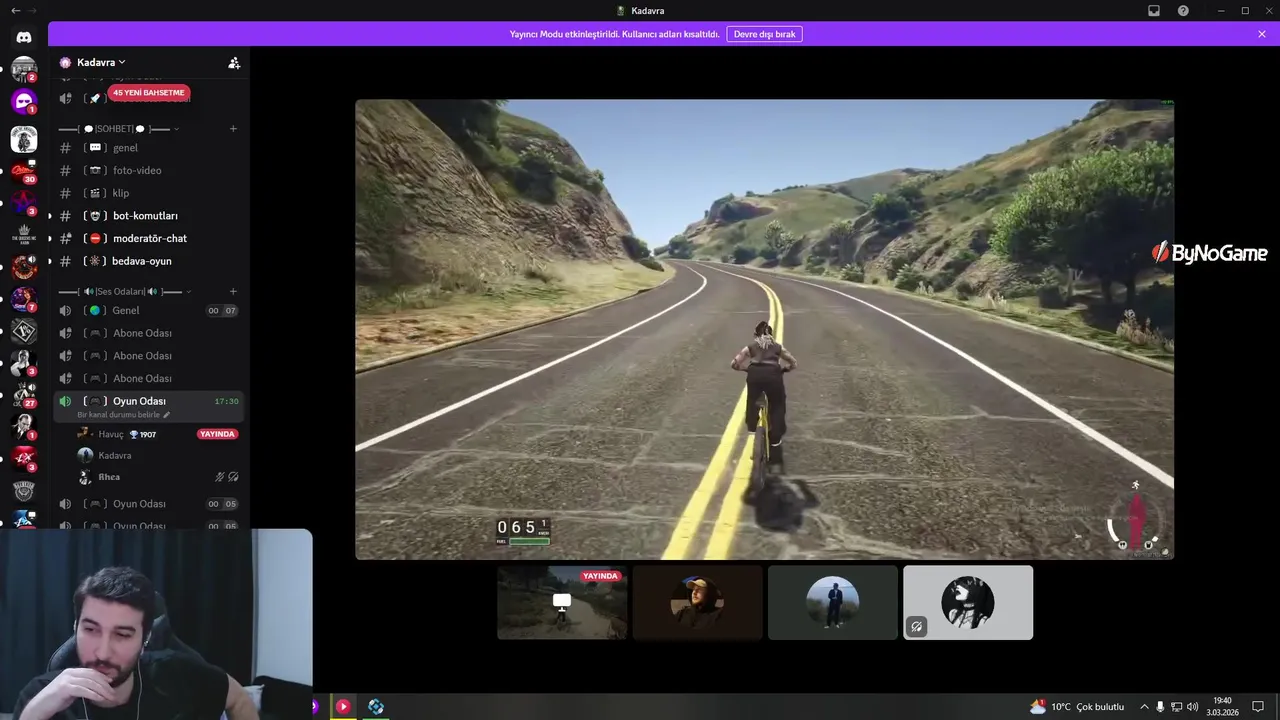Click Devre dışı bırak button
The width and height of the screenshot is (1280, 720).
[x=765, y=34]
